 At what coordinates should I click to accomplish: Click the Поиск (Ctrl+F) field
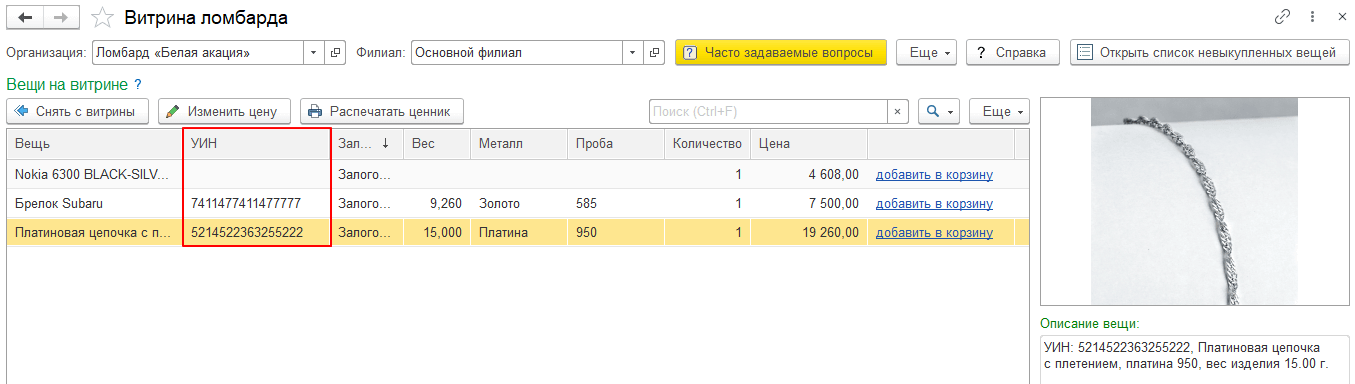[x=768, y=111]
